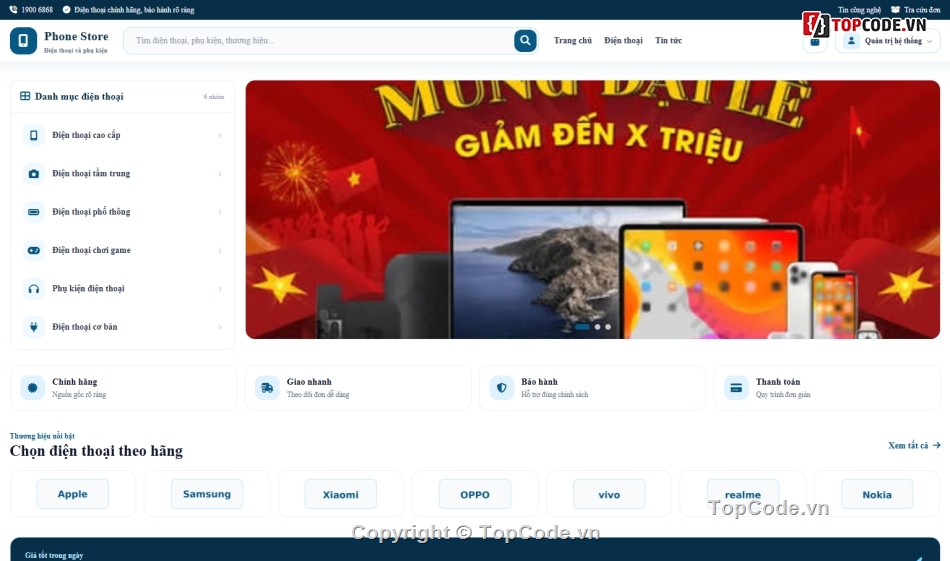Click the Điện thoại cao cấp category label
The height and width of the screenshot is (561, 950).
click(86, 135)
